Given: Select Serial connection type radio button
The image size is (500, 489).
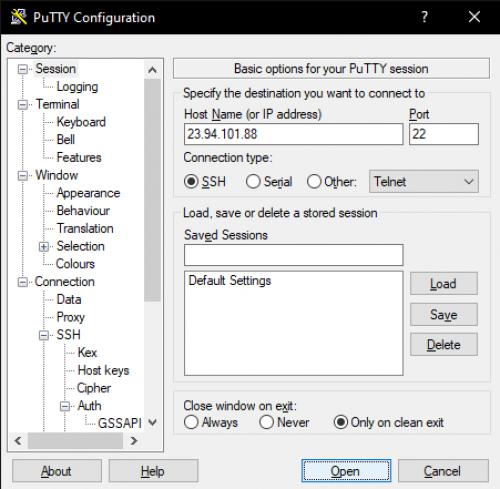Looking at the screenshot, I should click(253, 182).
